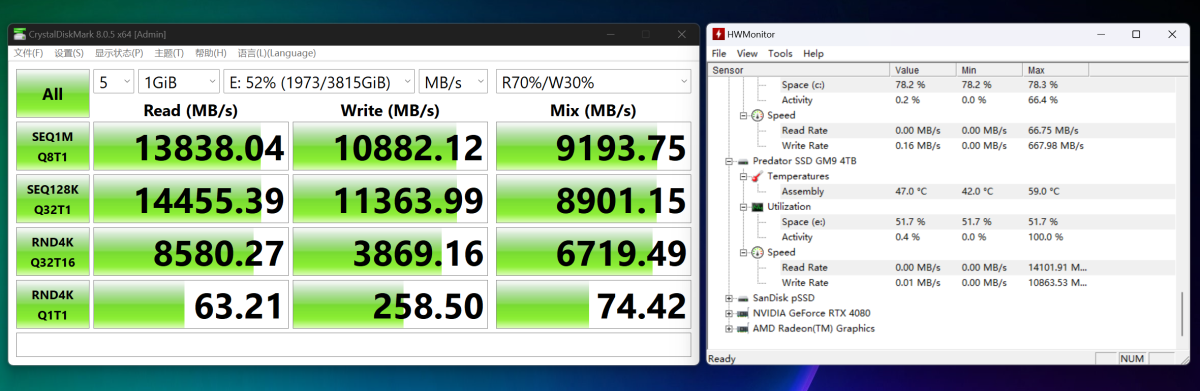The image size is (1200, 391).
Task: Click the Speed gauge icon under Predator SSD
Action: coord(757,253)
